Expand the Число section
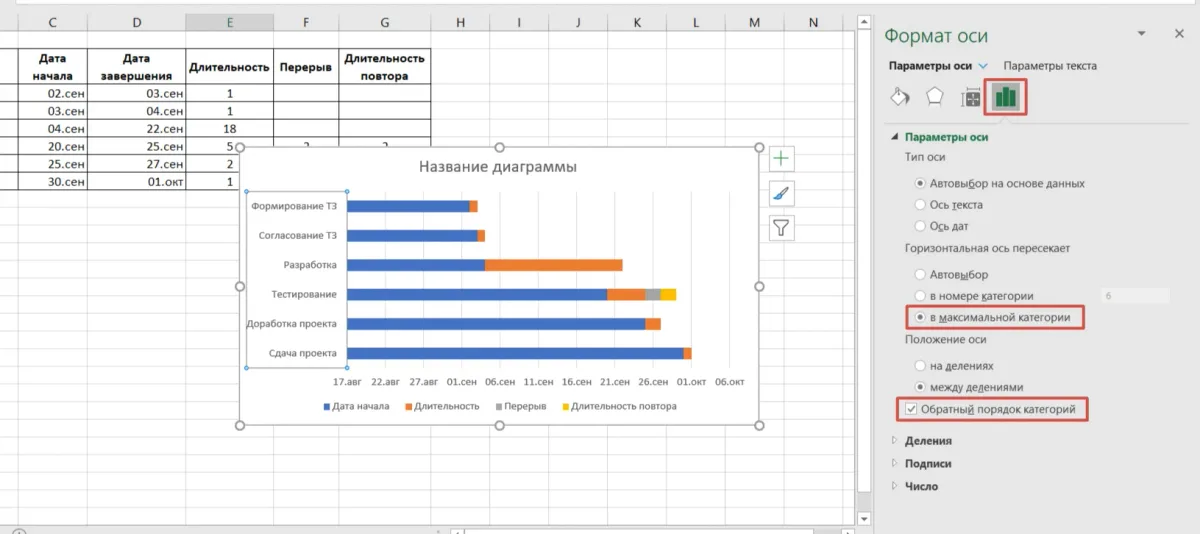1200x534 pixels. click(921, 487)
